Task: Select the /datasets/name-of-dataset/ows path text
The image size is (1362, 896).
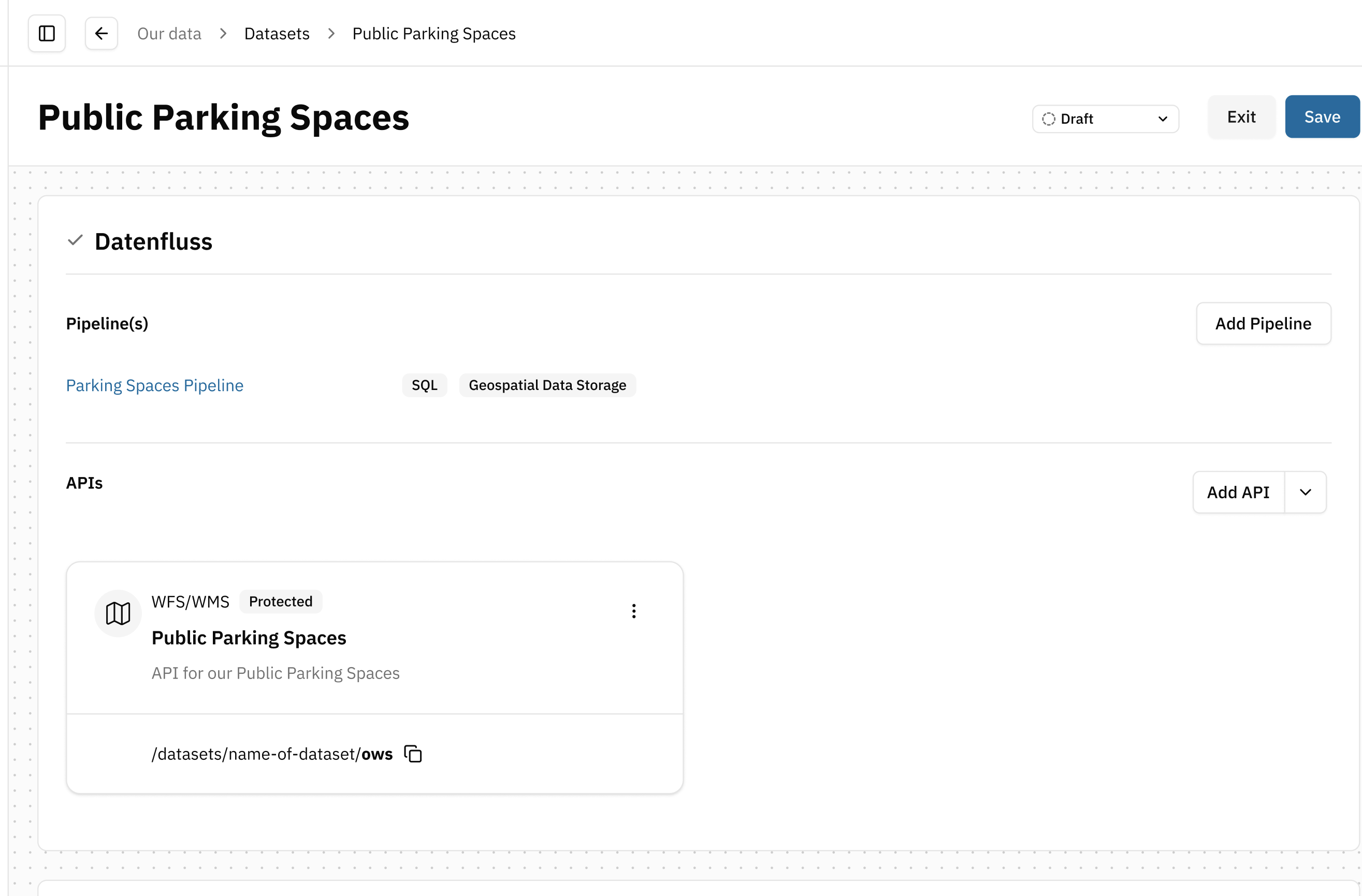Action: coord(272,754)
